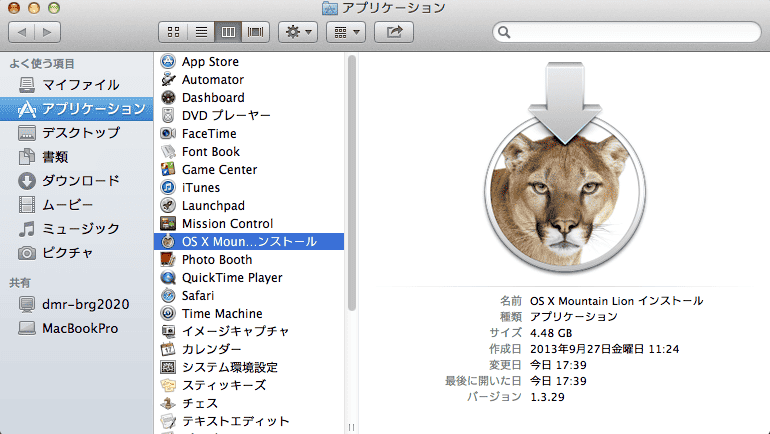Select the テキストエディット icon
This screenshot has width=770, height=434.
tap(168, 421)
